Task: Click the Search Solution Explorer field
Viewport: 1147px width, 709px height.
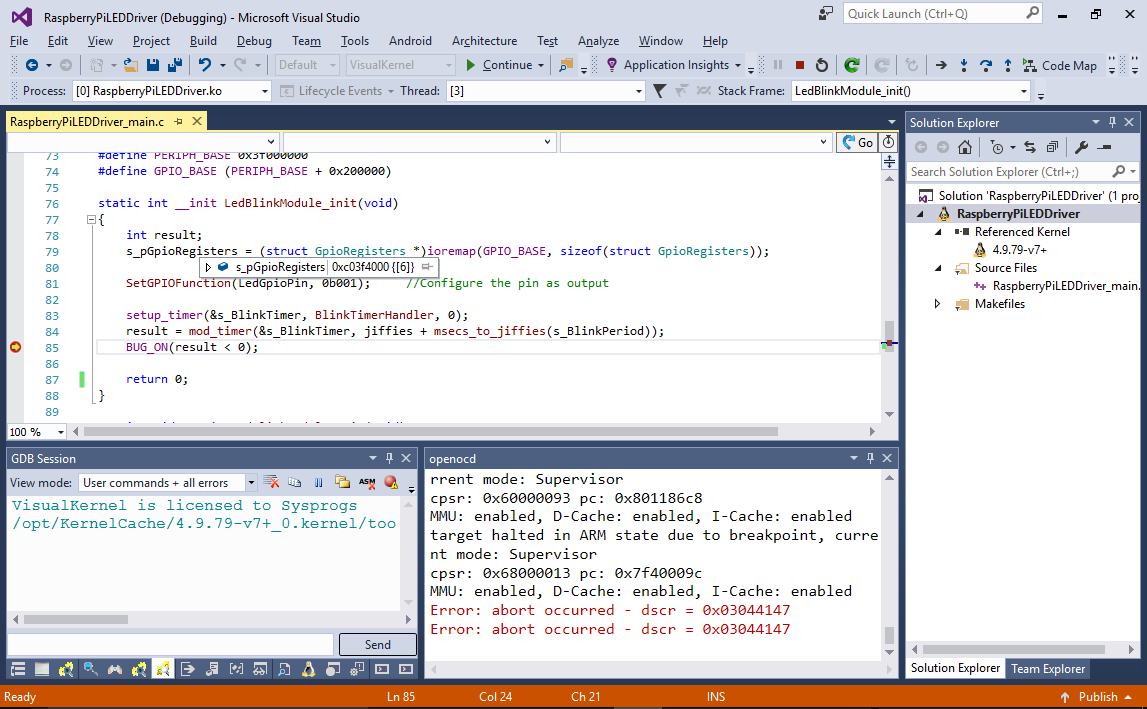Action: point(1021,171)
